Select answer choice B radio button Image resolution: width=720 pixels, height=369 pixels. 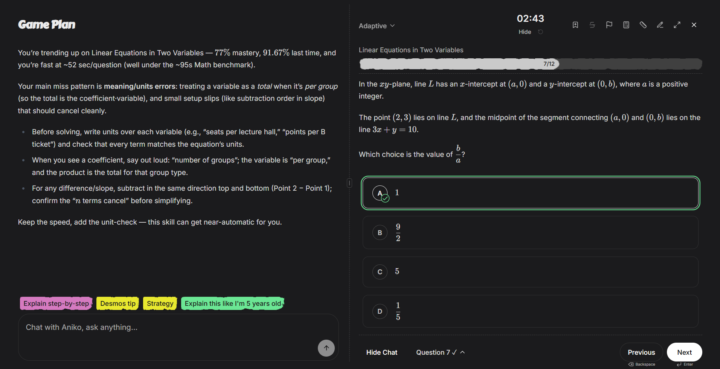coord(380,233)
